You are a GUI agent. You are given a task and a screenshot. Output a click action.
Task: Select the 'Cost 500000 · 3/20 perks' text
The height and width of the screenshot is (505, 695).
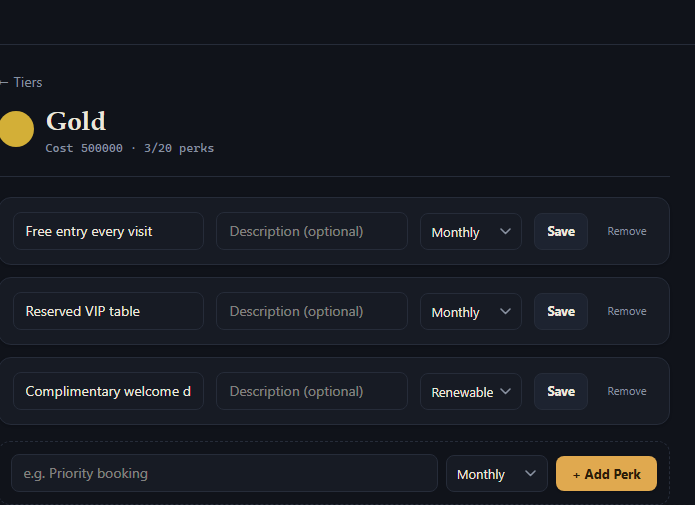(x=129, y=148)
